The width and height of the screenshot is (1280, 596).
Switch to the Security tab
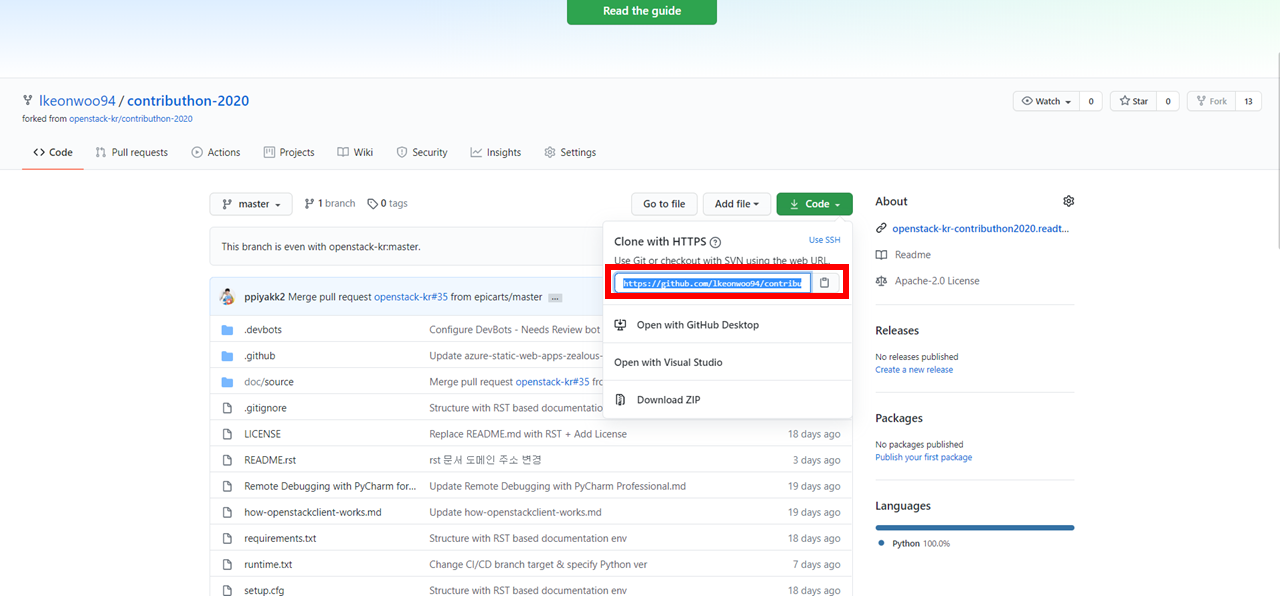422,152
